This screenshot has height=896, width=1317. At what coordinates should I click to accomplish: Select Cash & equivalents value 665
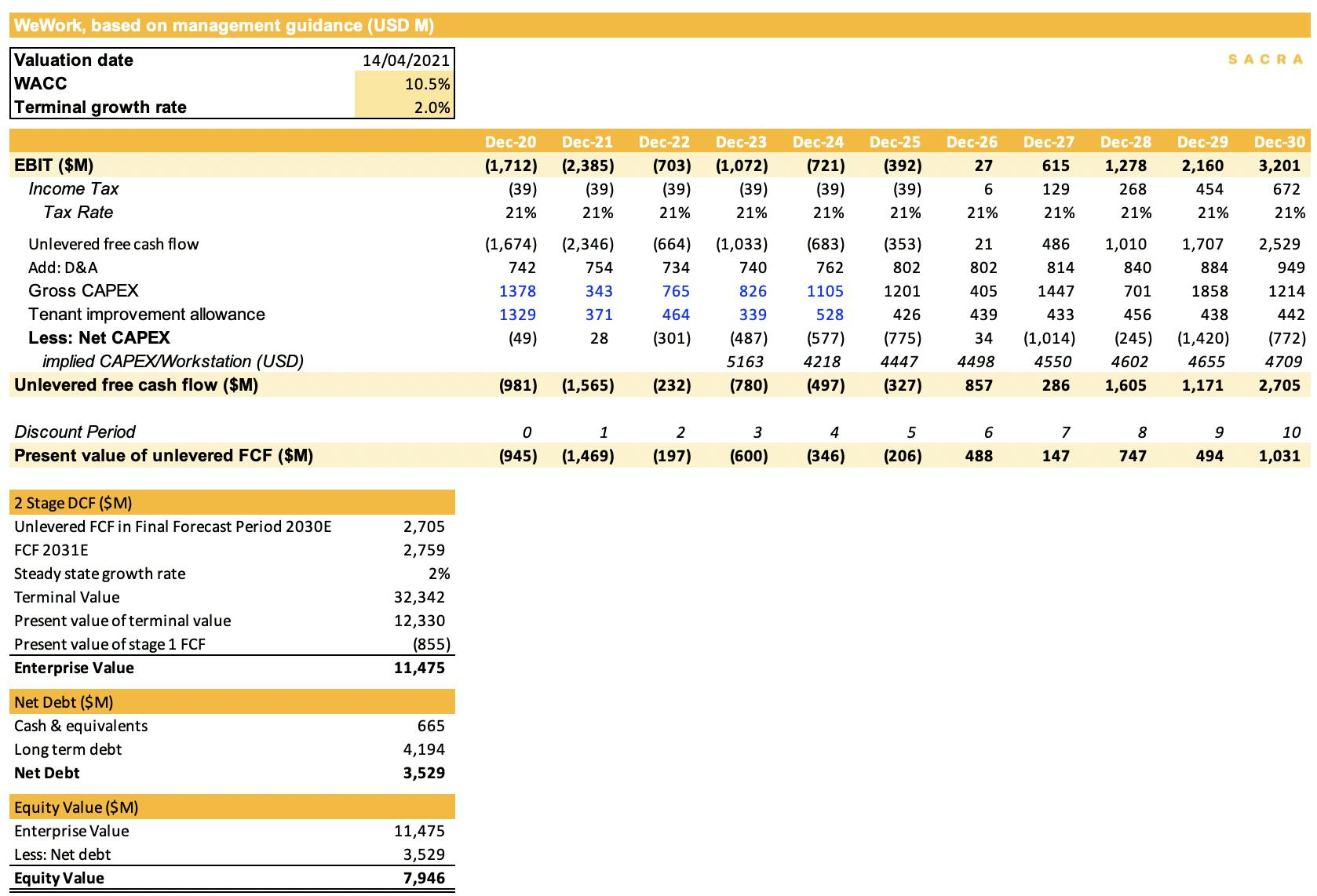point(432,726)
